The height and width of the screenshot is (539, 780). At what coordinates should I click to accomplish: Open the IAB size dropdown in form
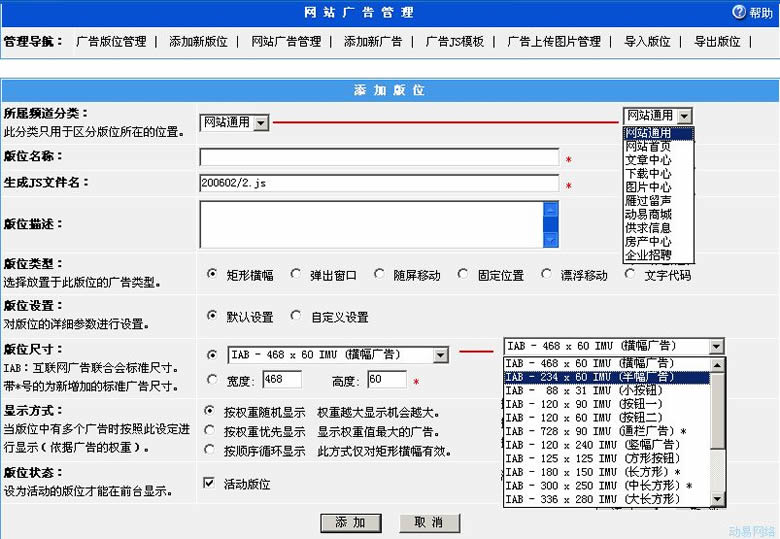click(x=338, y=355)
